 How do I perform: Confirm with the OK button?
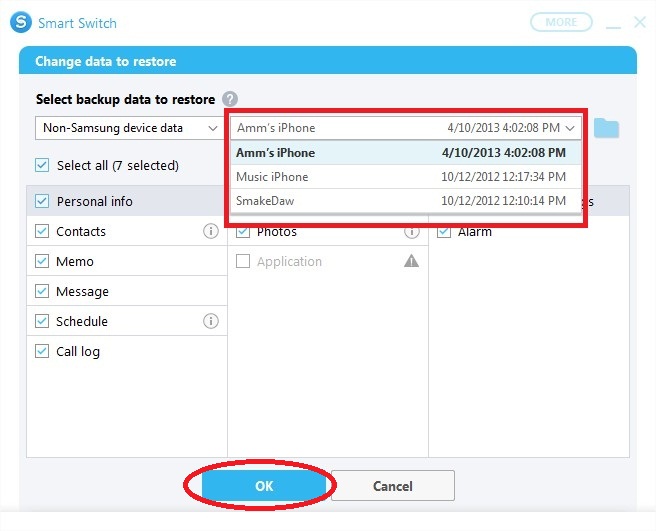tap(264, 486)
